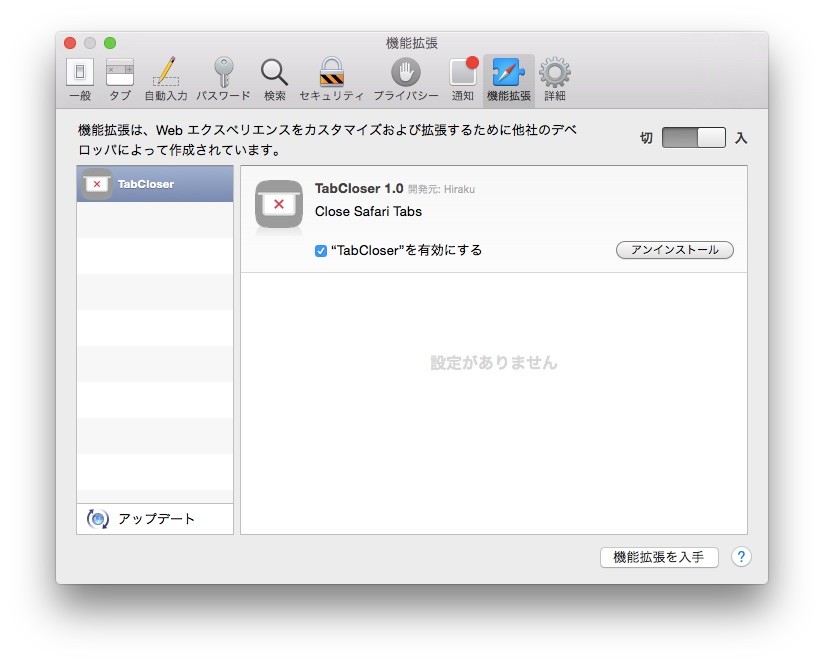Select the 機能拡張 (Extensions) pane
This screenshot has width=824, height=664.
(509, 80)
